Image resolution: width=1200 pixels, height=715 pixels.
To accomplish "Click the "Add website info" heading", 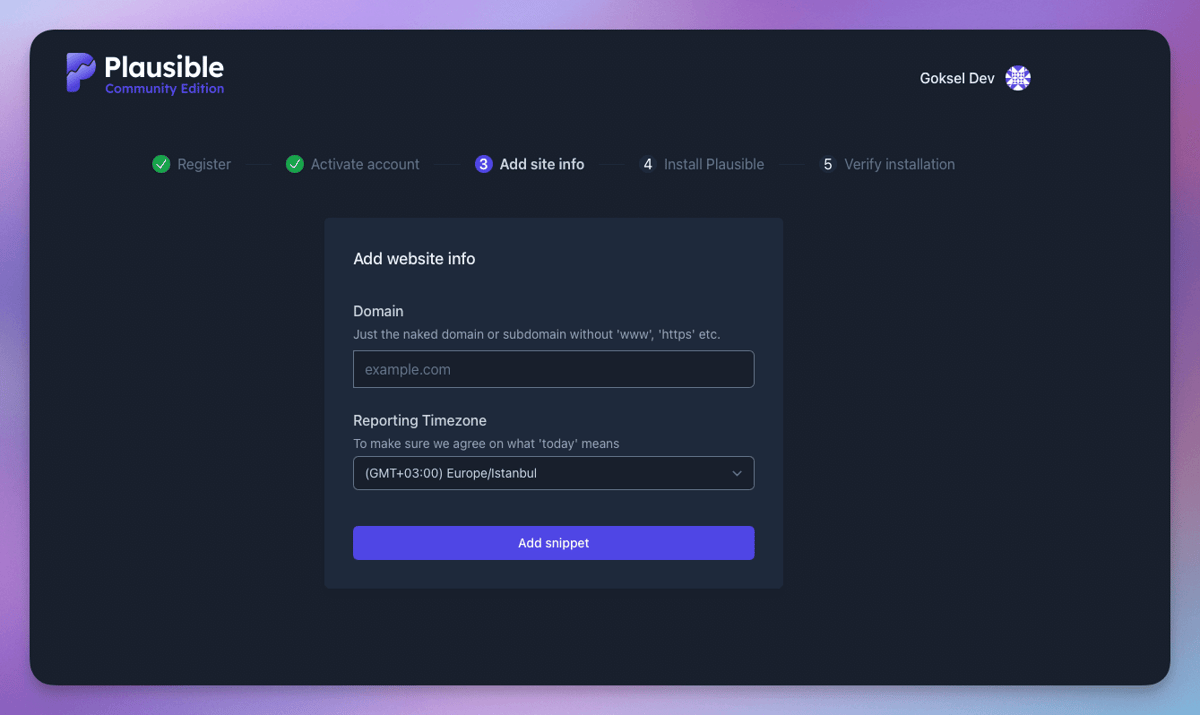I will (x=414, y=259).
